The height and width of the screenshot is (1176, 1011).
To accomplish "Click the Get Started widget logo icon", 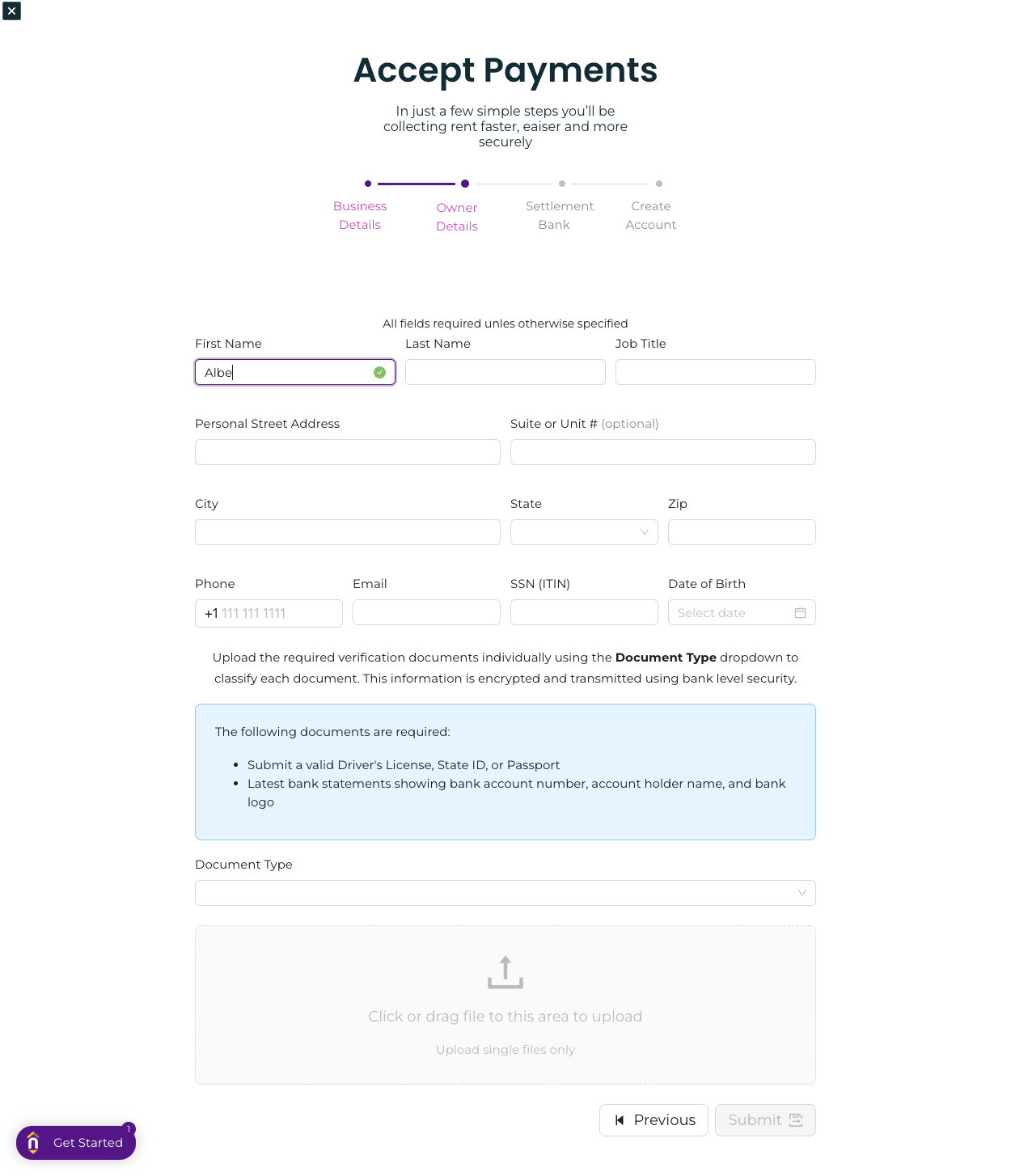I will (33, 1143).
